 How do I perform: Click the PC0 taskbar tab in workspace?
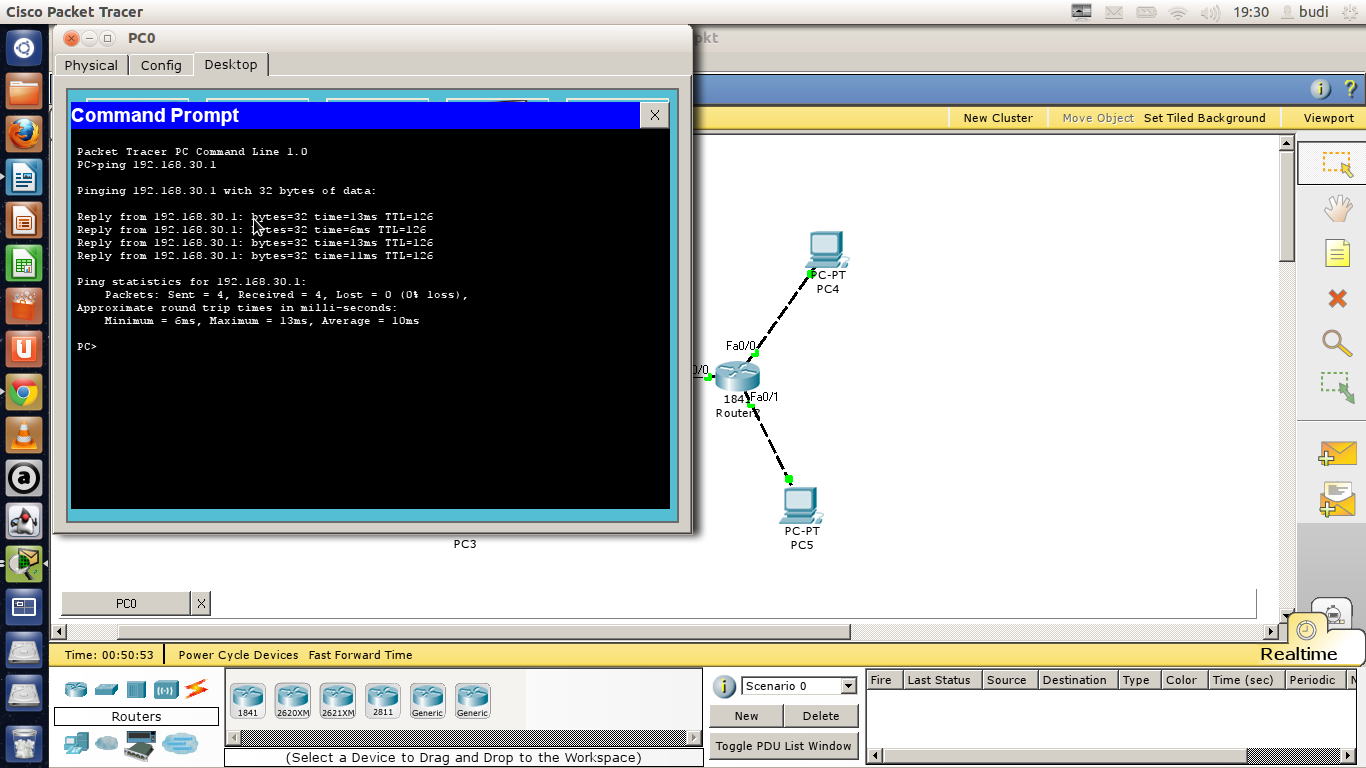point(126,603)
